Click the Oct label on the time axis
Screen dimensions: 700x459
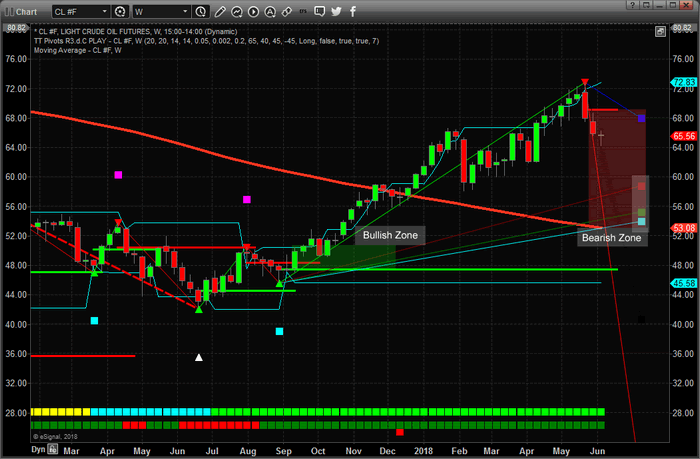click(x=318, y=451)
